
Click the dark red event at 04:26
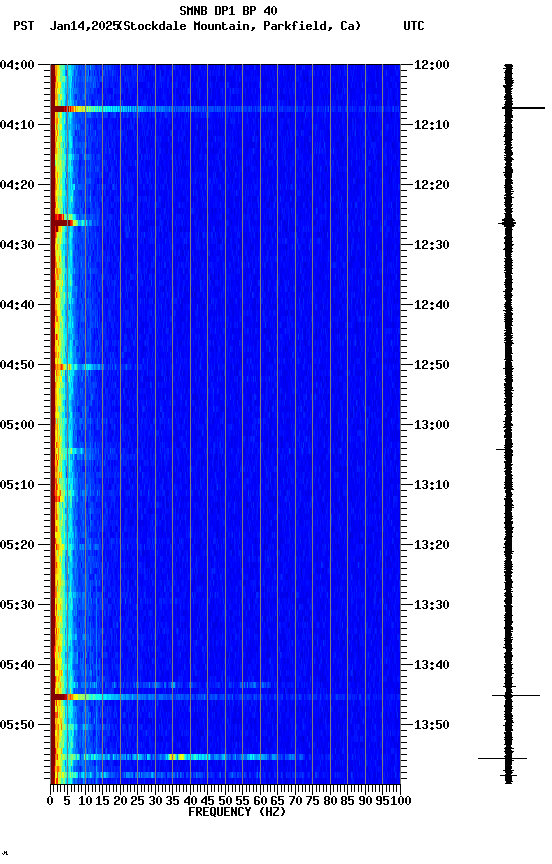[x=63, y=223]
